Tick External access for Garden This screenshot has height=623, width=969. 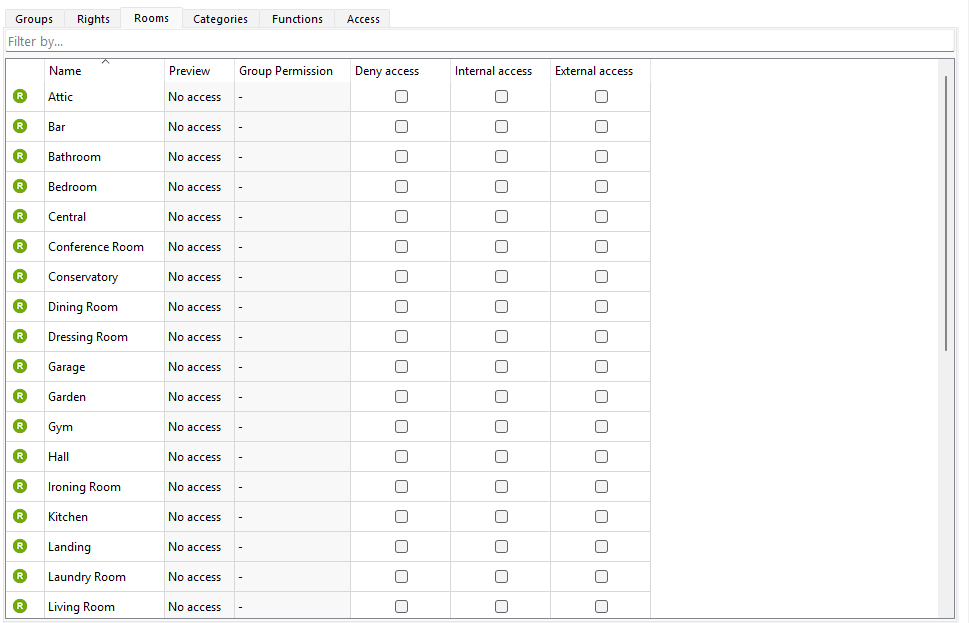pyautogui.click(x=601, y=397)
